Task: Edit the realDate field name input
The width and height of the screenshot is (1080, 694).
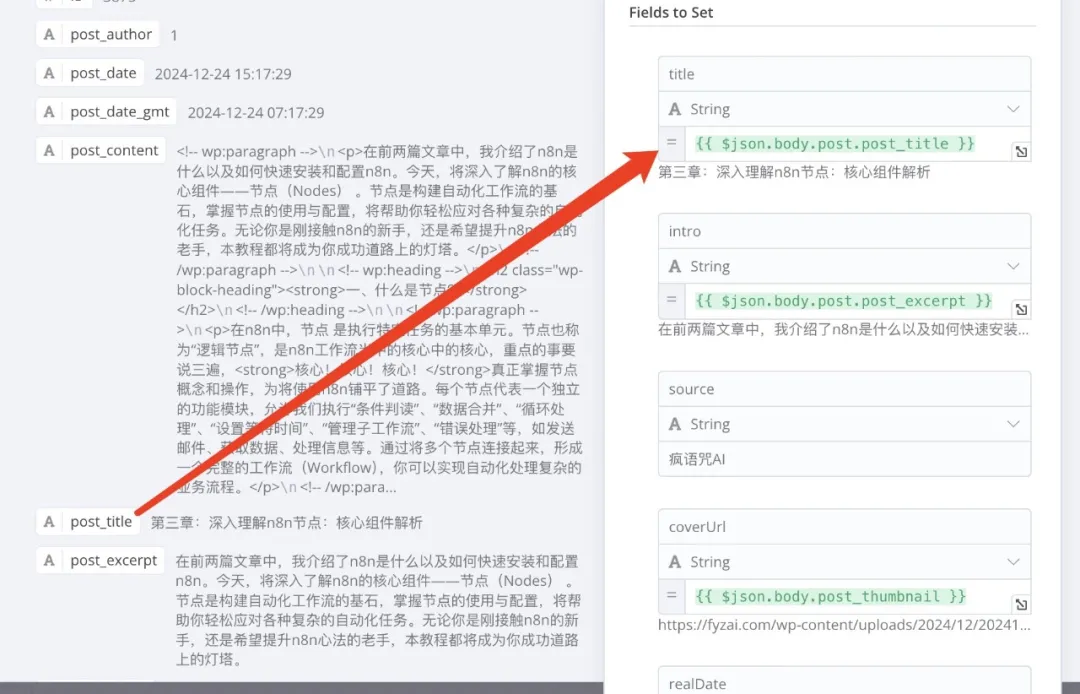Action: pyautogui.click(x=844, y=682)
